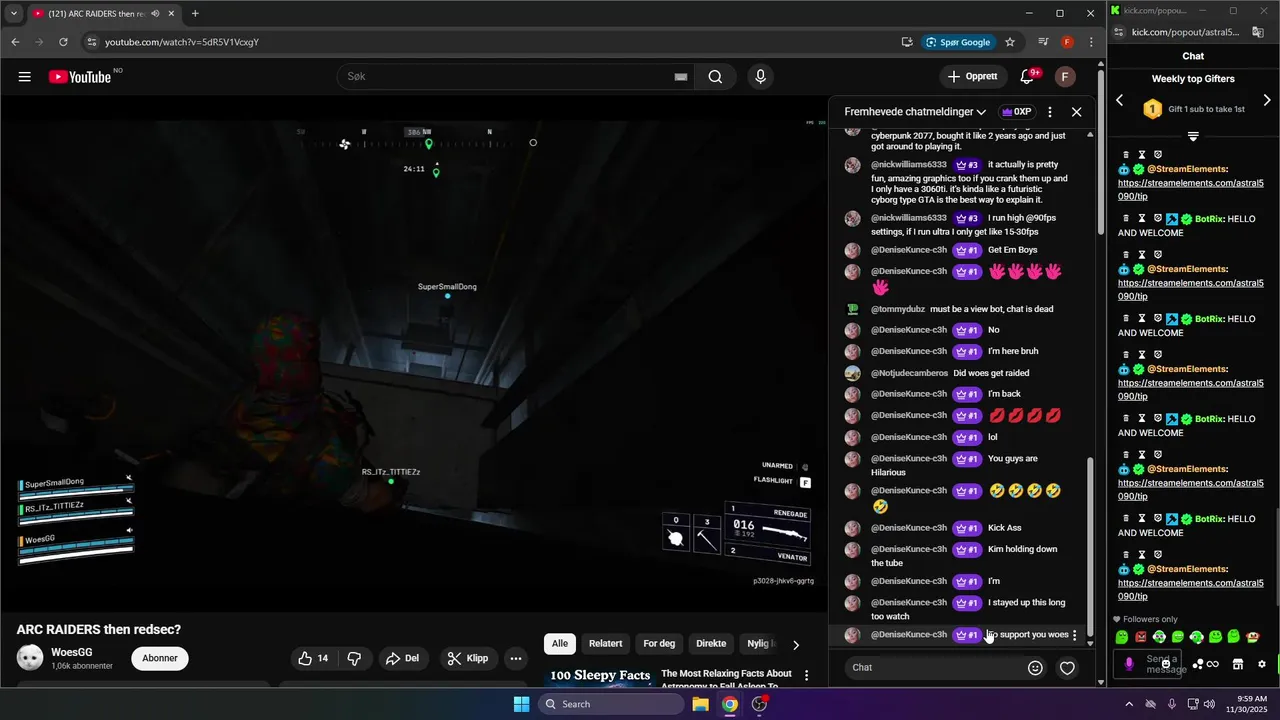Screen dimensions: 1280x720
Task: Open Chrome three-dot menu
Action: pos(1090,42)
